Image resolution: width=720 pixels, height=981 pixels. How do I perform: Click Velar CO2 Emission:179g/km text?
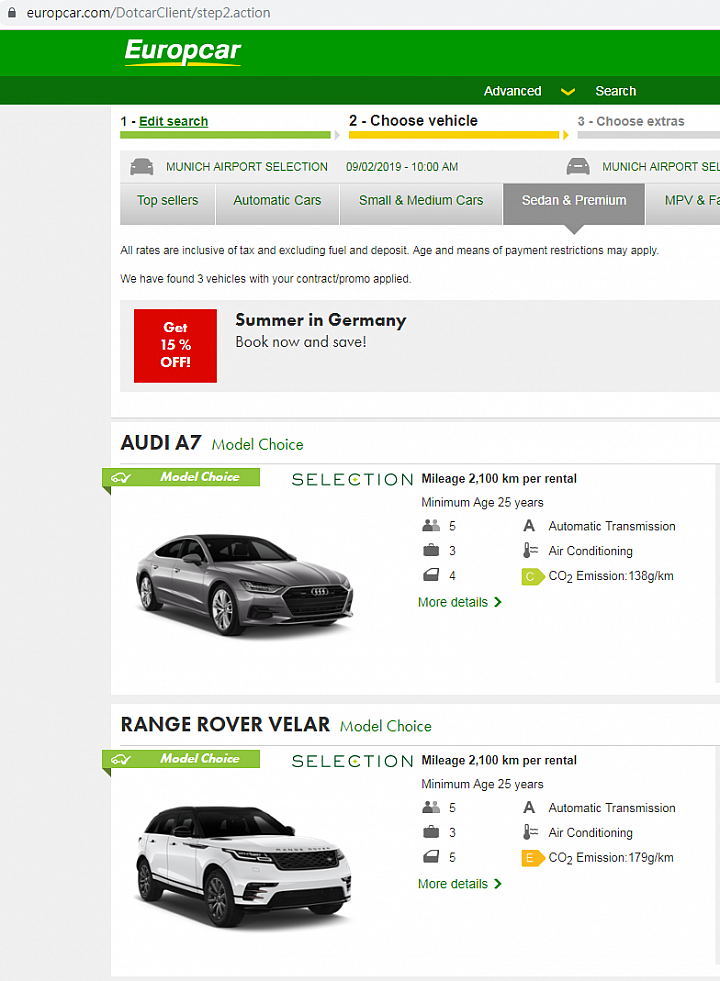tap(611, 858)
